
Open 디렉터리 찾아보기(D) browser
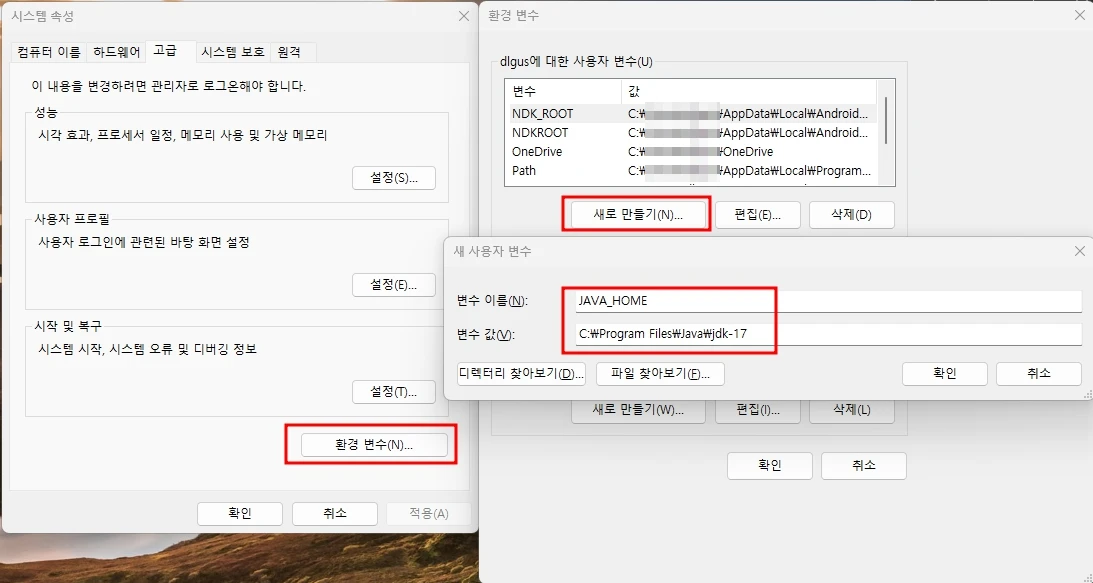tap(521, 373)
